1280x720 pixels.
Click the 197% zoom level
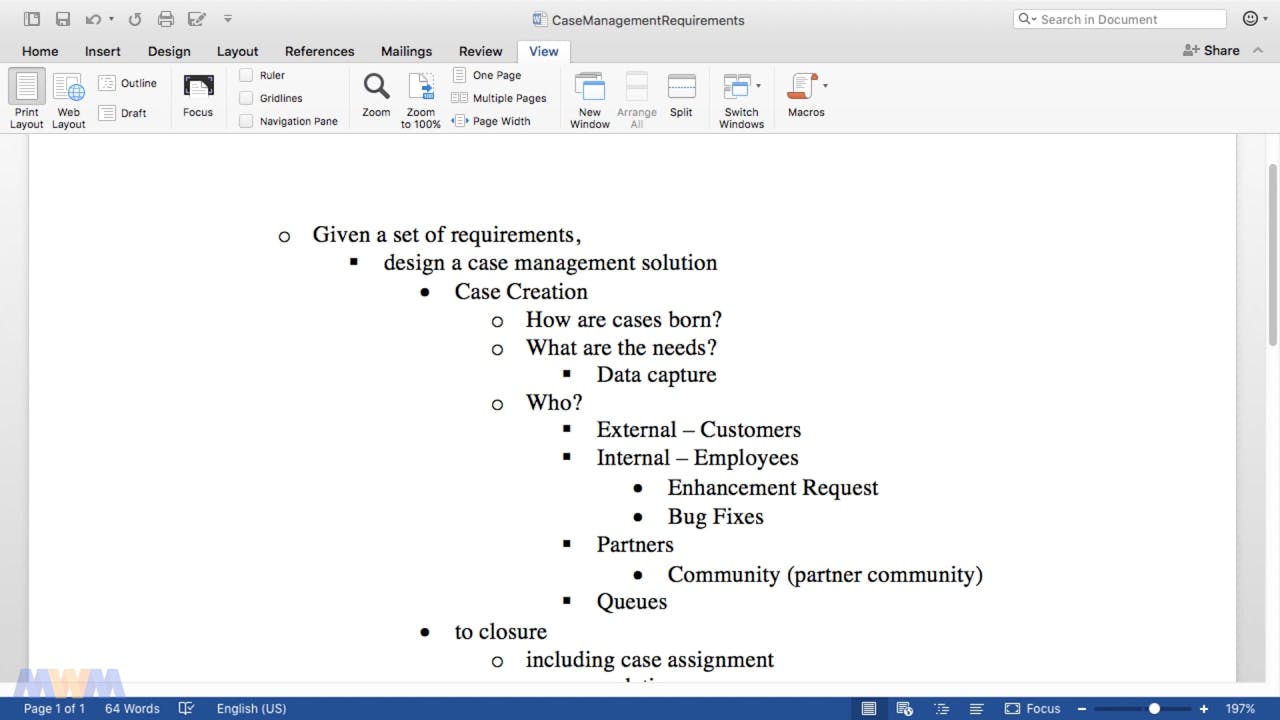tap(1240, 708)
